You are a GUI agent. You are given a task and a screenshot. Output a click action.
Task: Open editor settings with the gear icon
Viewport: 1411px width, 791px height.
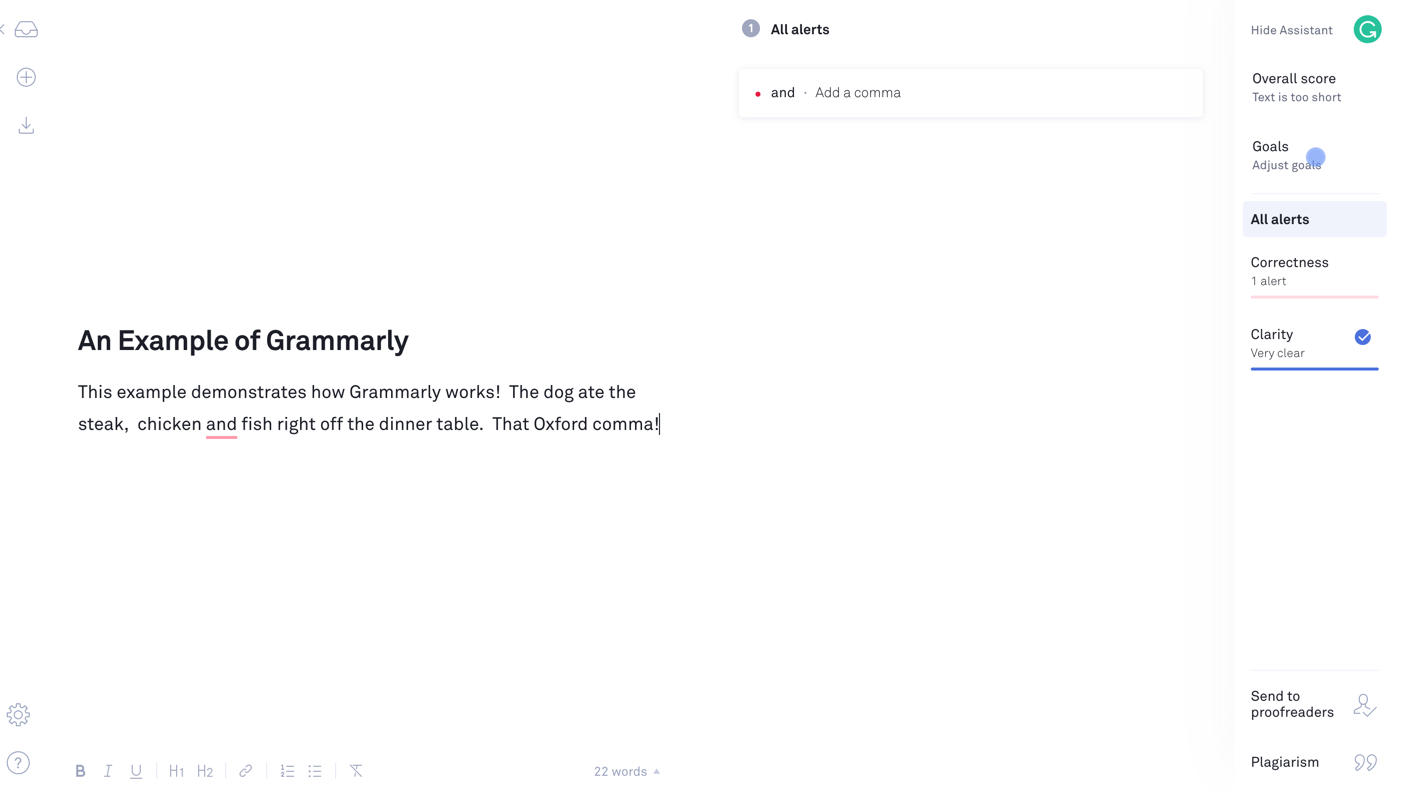click(x=18, y=714)
